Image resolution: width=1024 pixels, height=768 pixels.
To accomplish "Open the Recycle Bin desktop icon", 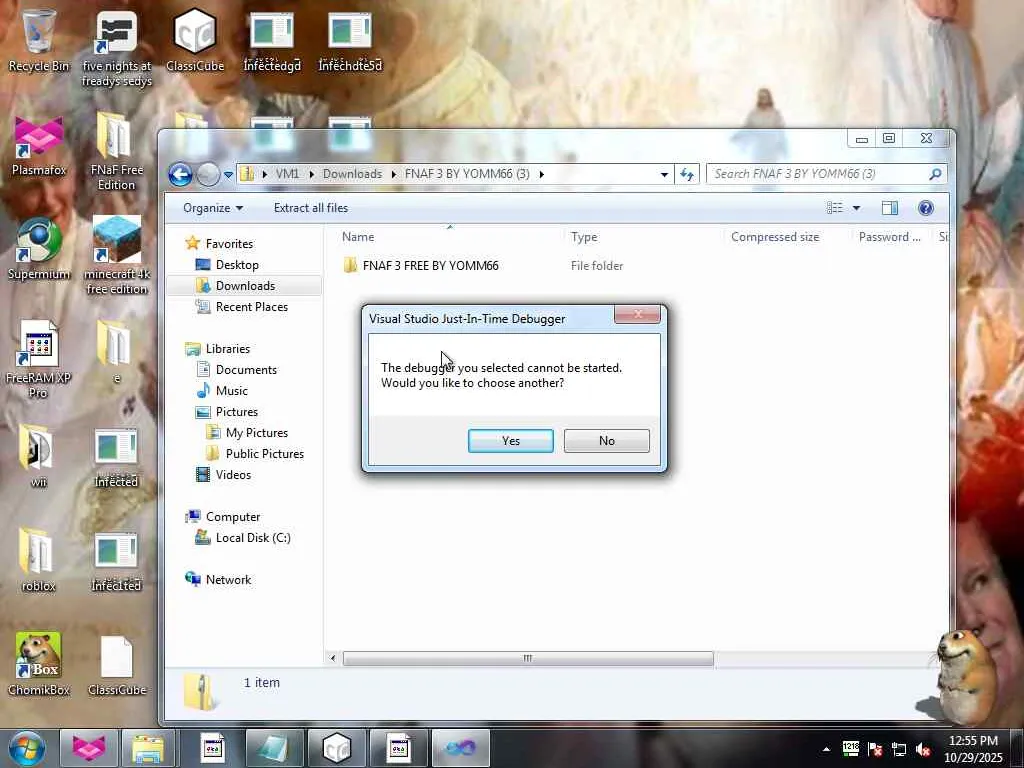I will [x=39, y=40].
